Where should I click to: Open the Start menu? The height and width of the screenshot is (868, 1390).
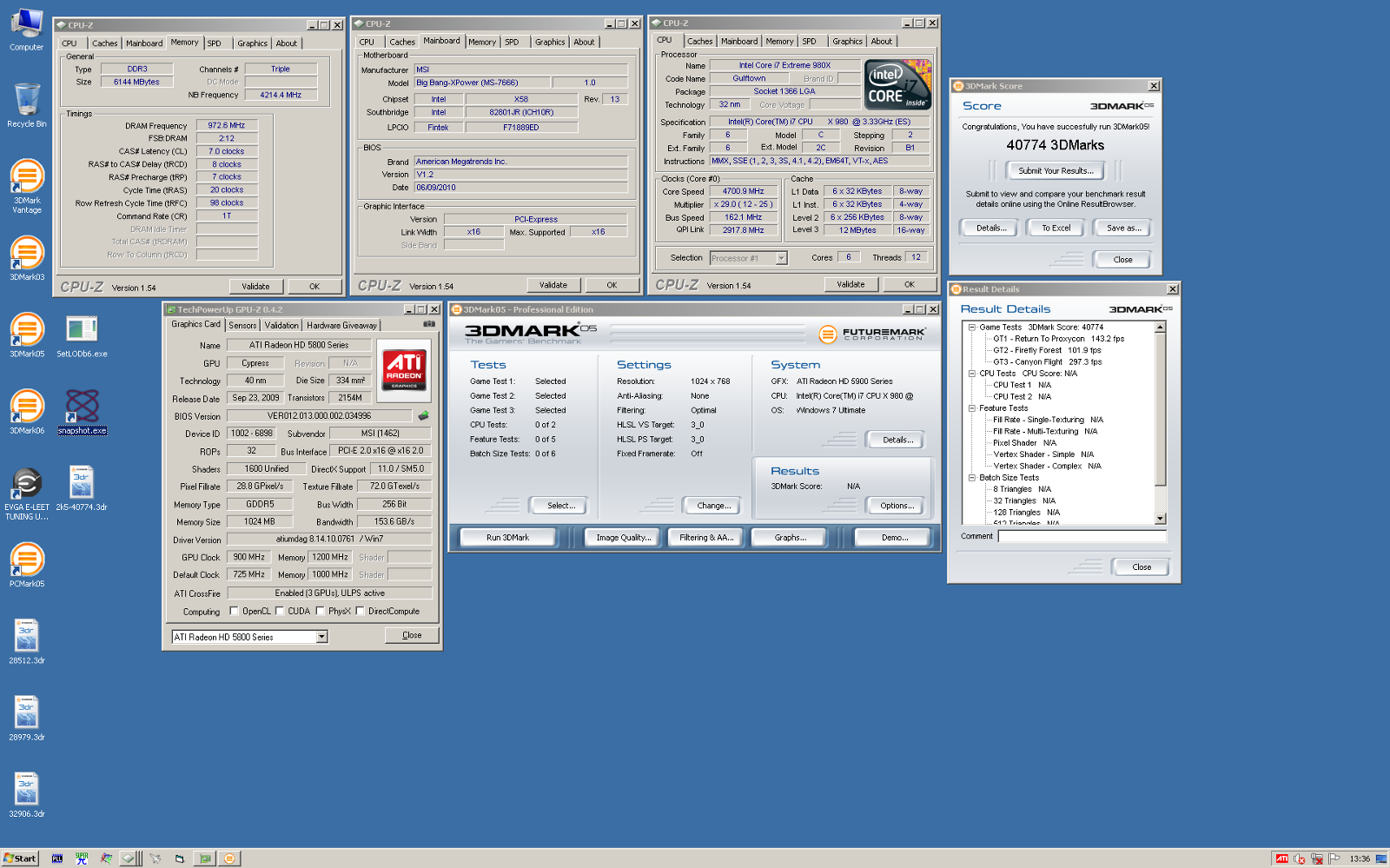[20, 858]
